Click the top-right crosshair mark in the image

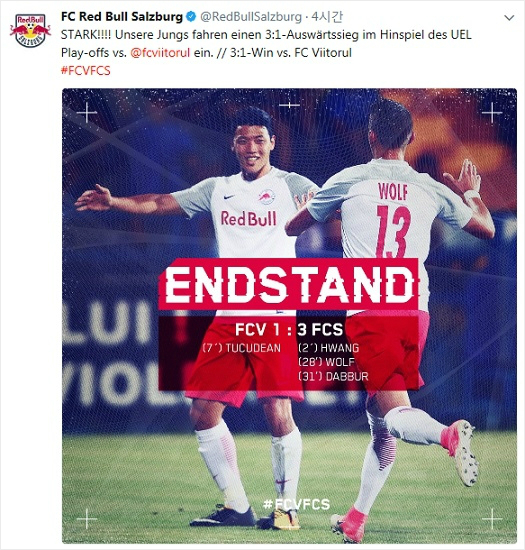point(492,113)
